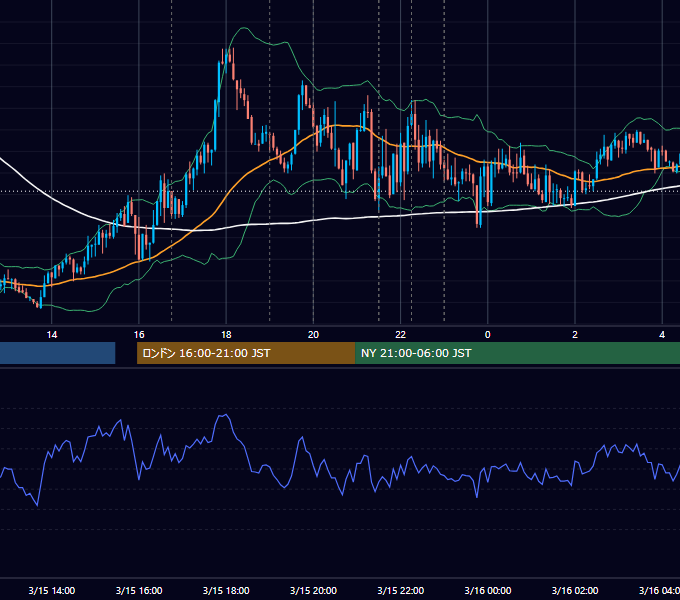Click the 20 hour axis label
Image resolution: width=680 pixels, height=600 pixels.
click(x=313, y=335)
